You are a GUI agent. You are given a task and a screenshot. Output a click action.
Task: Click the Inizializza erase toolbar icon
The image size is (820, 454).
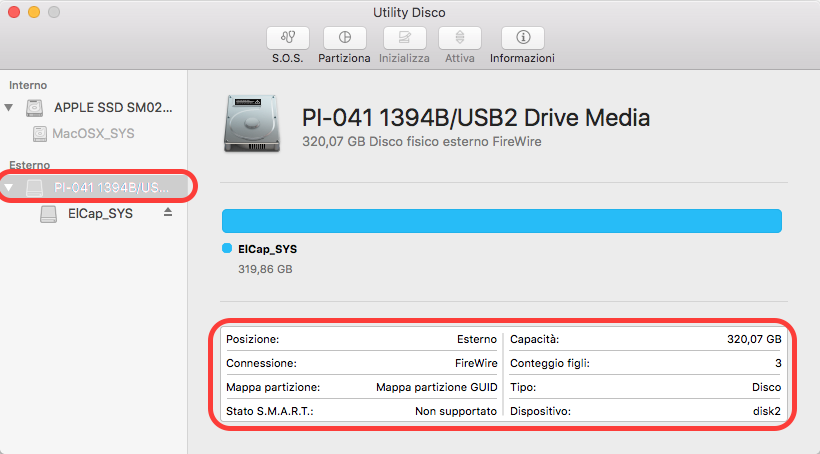coord(404,38)
